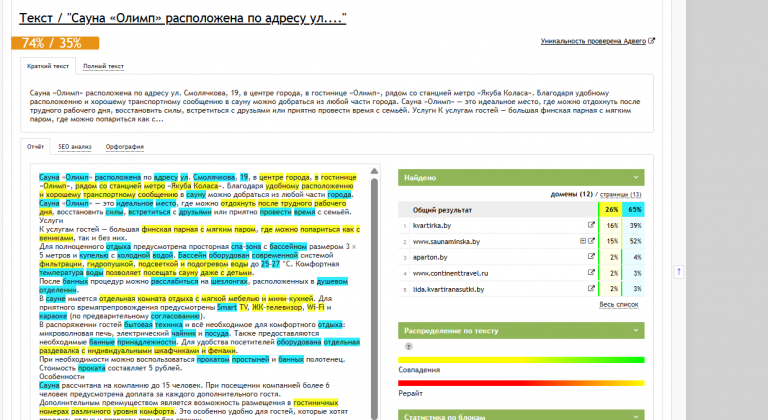The image size is (768, 420).
Task: Click the scroll-to-top arrow button
Action: click(x=678, y=272)
